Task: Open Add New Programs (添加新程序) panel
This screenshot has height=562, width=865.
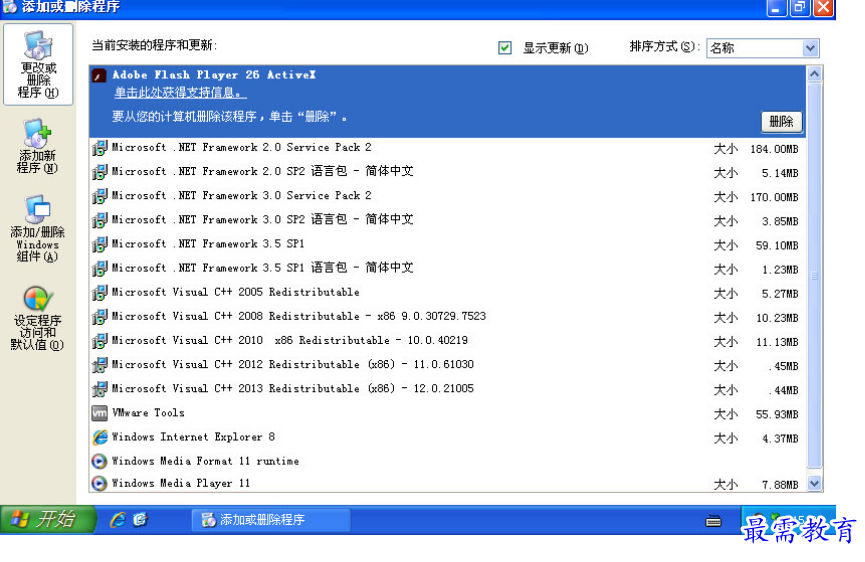Action: click(x=38, y=146)
